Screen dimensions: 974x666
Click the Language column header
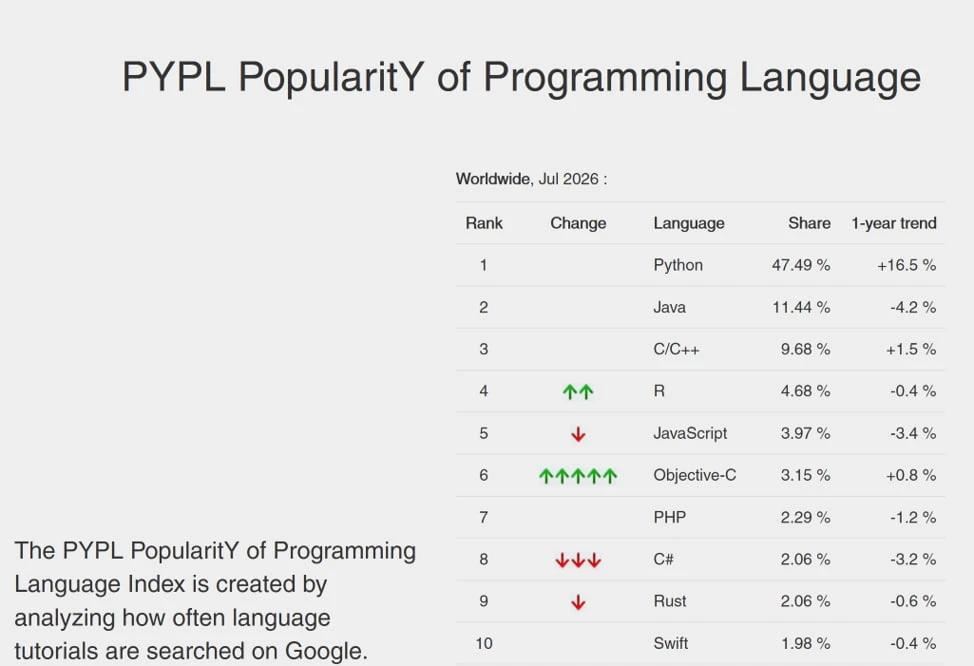(x=689, y=223)
